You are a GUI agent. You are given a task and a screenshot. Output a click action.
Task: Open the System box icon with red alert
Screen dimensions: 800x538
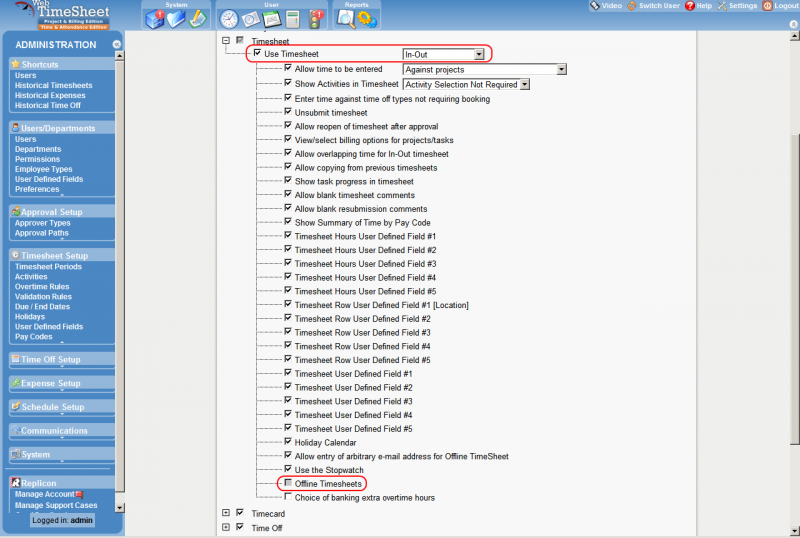click(155, 19)
